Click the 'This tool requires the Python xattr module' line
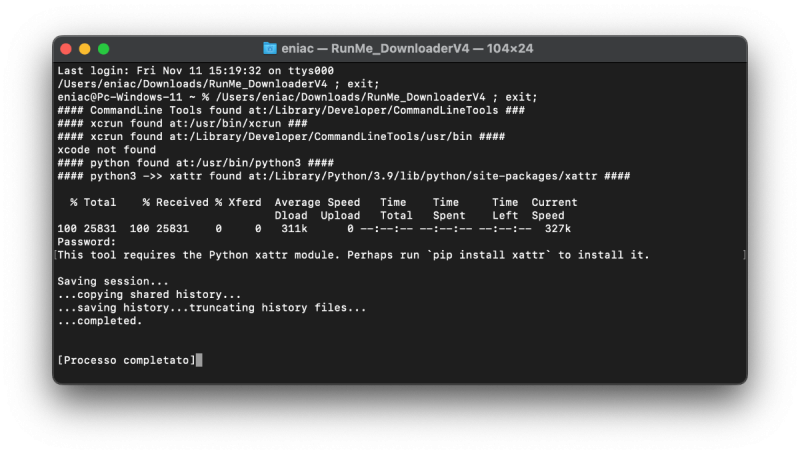 pos(354,255)
